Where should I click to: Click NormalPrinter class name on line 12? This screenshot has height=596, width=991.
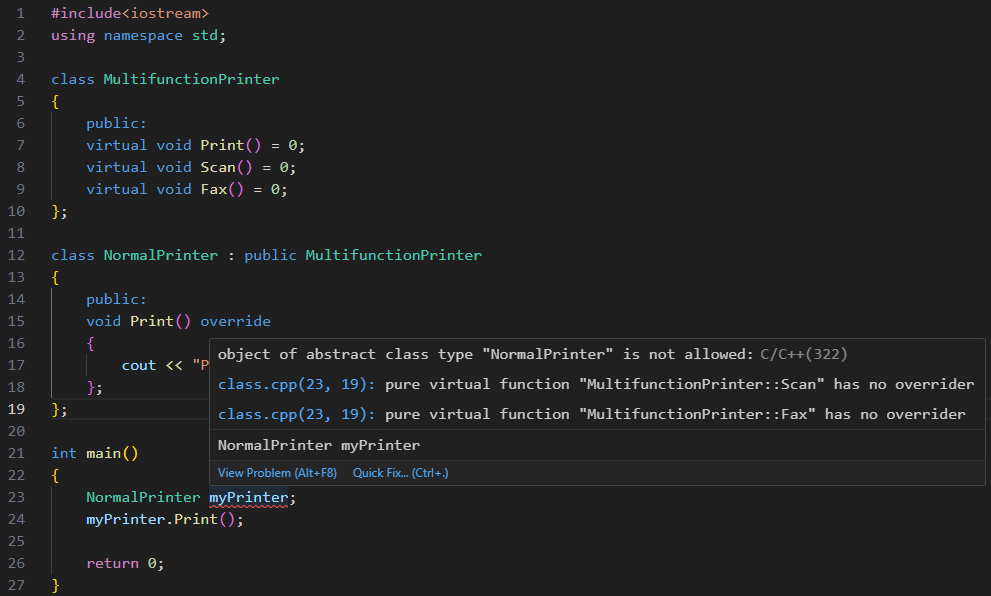(x=161, y=255)
